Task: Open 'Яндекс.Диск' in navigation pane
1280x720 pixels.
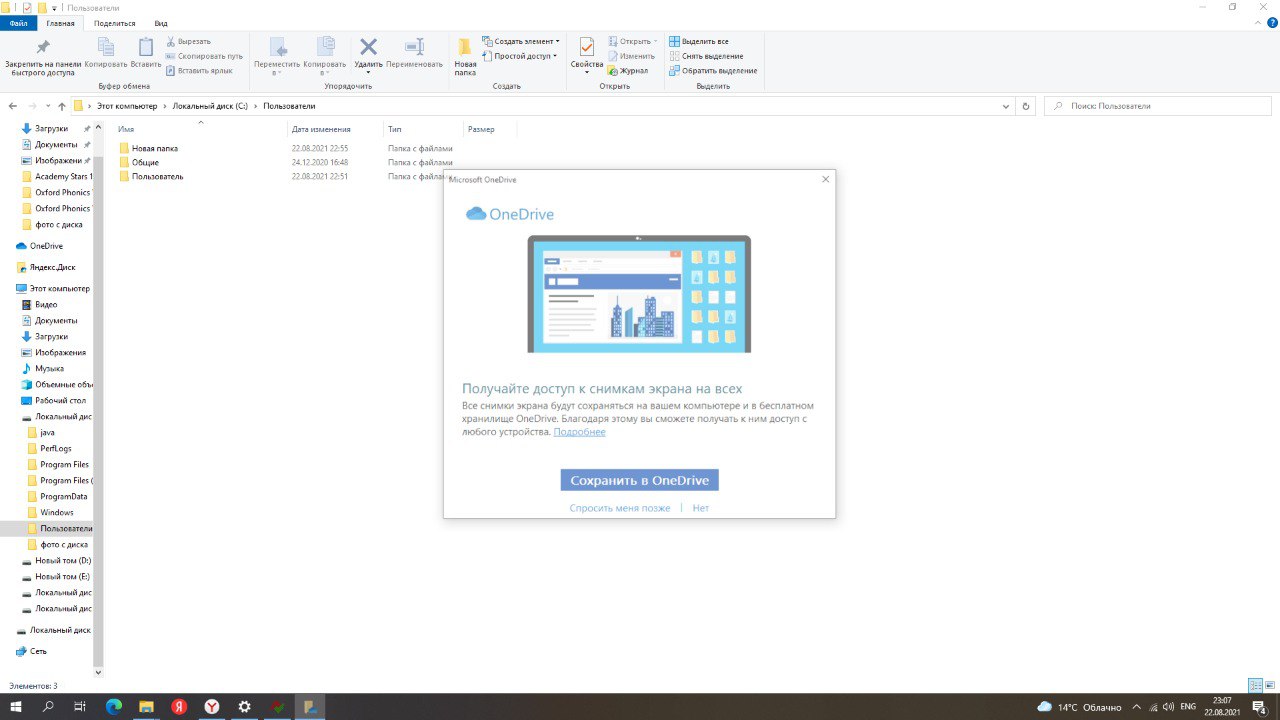Action: click(52, 267)
